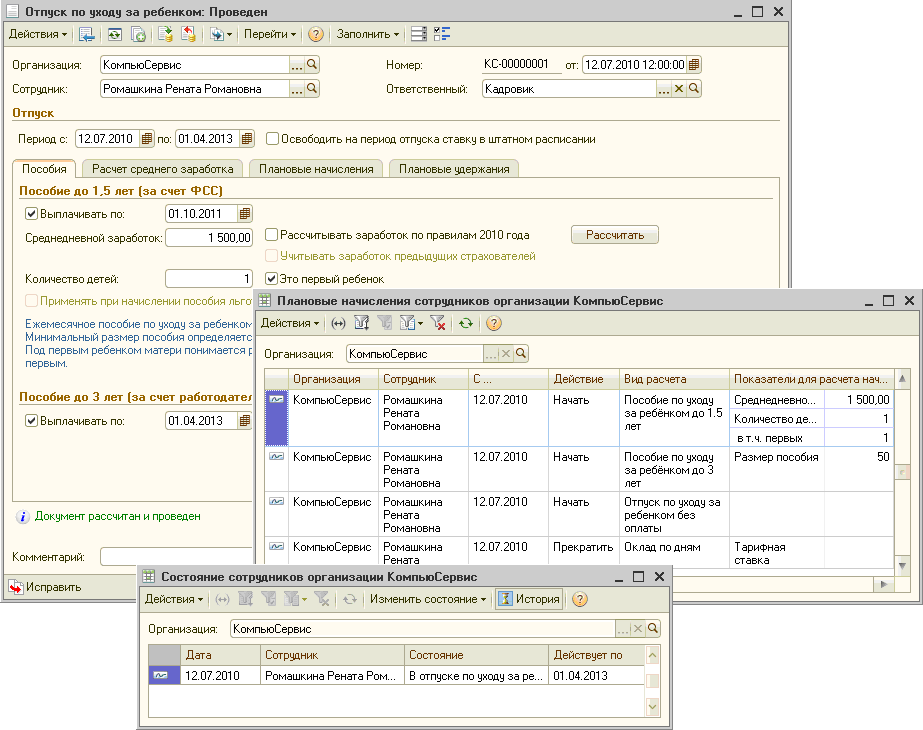The width and height of the screenshot is (923, 730).
Task: Click ellipsis selector for Организация in leave document
Action: 297,64
